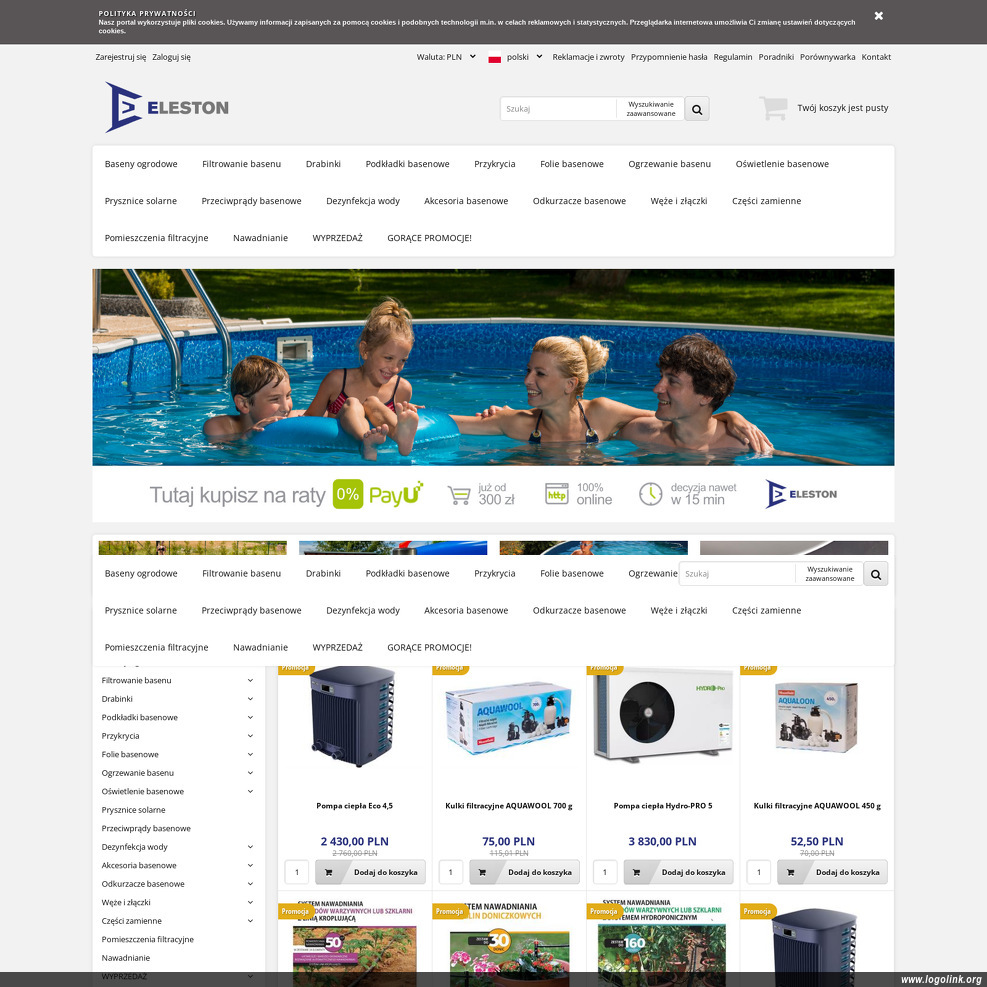Viewport: 987px width, 987px height.
Task: Open the Regulamin link
Action: click(x=733, y=57)
